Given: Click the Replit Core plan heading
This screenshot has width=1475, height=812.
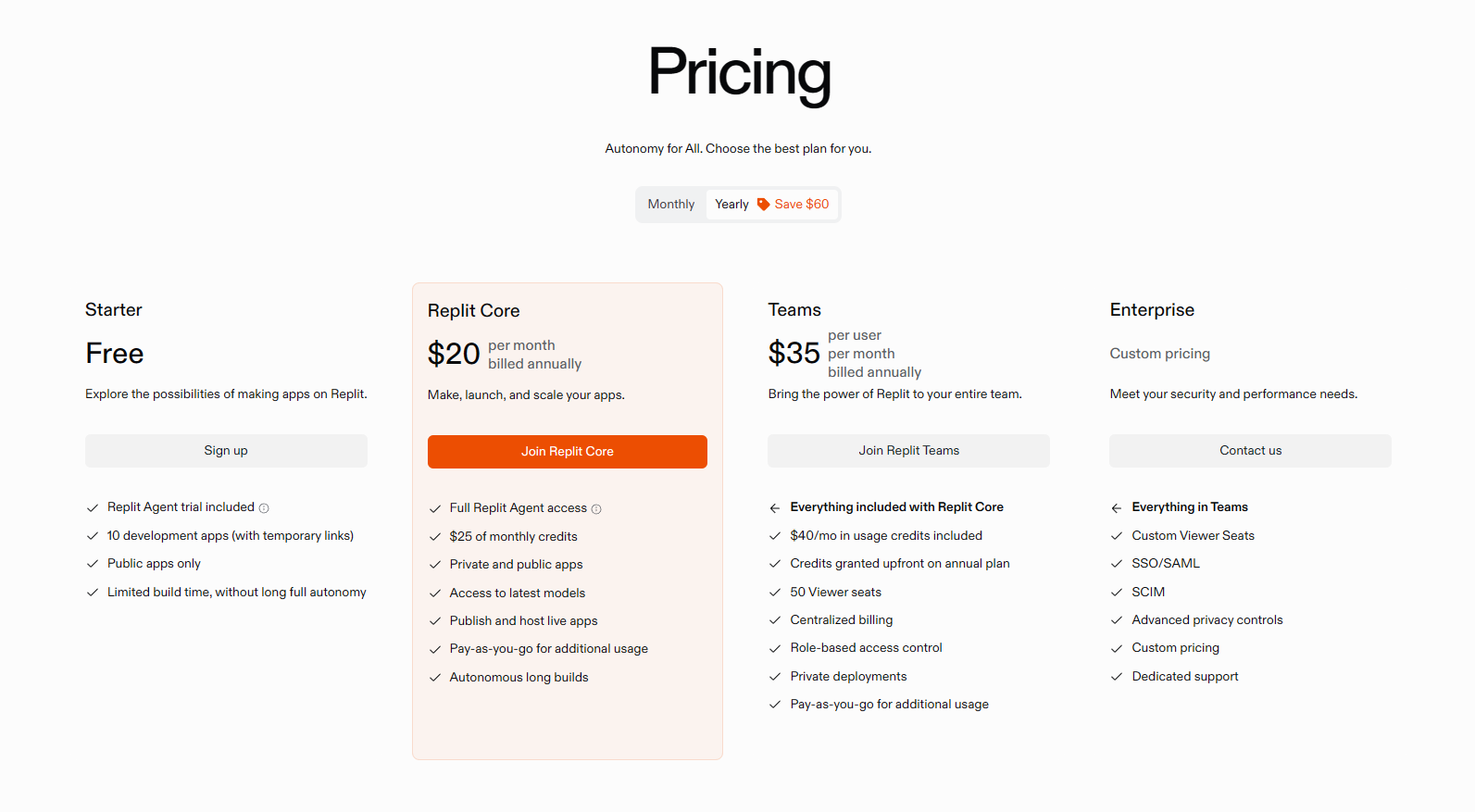Looking at the screenshot, I should tap(473, 311).
